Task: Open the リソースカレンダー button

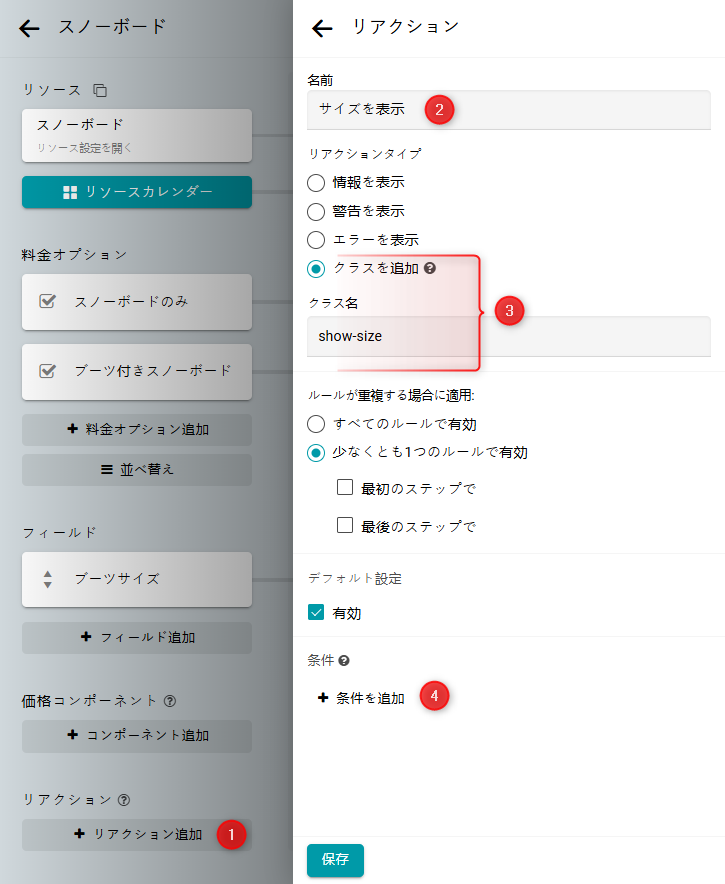Action: (137, 191)
